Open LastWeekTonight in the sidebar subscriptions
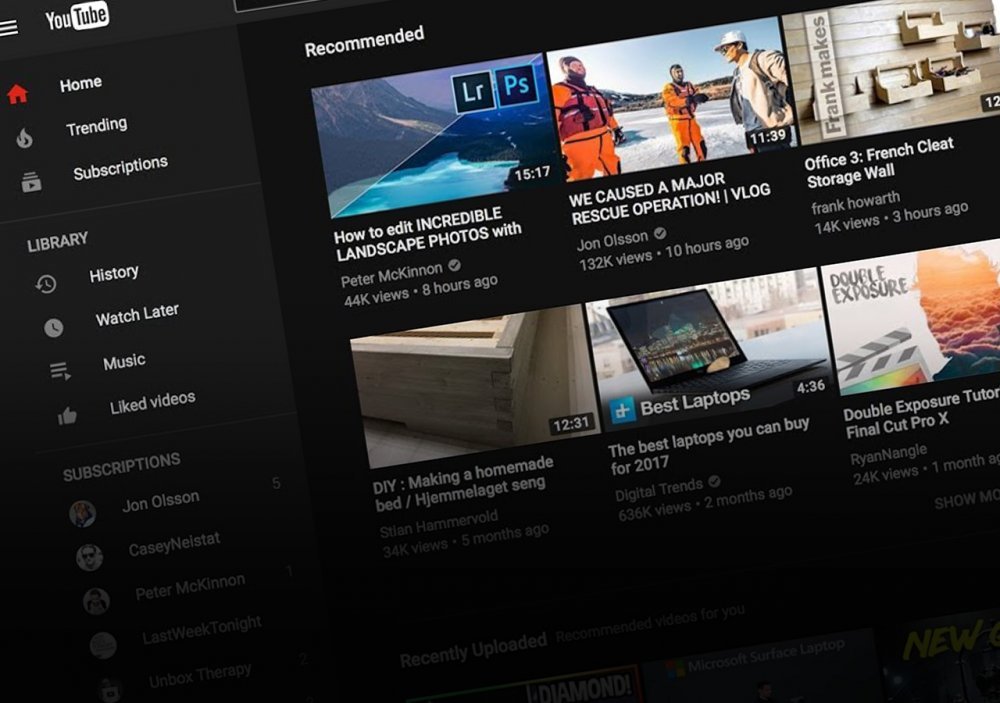This screenshot has height=703, width=1000. click(x=202, y=630)
